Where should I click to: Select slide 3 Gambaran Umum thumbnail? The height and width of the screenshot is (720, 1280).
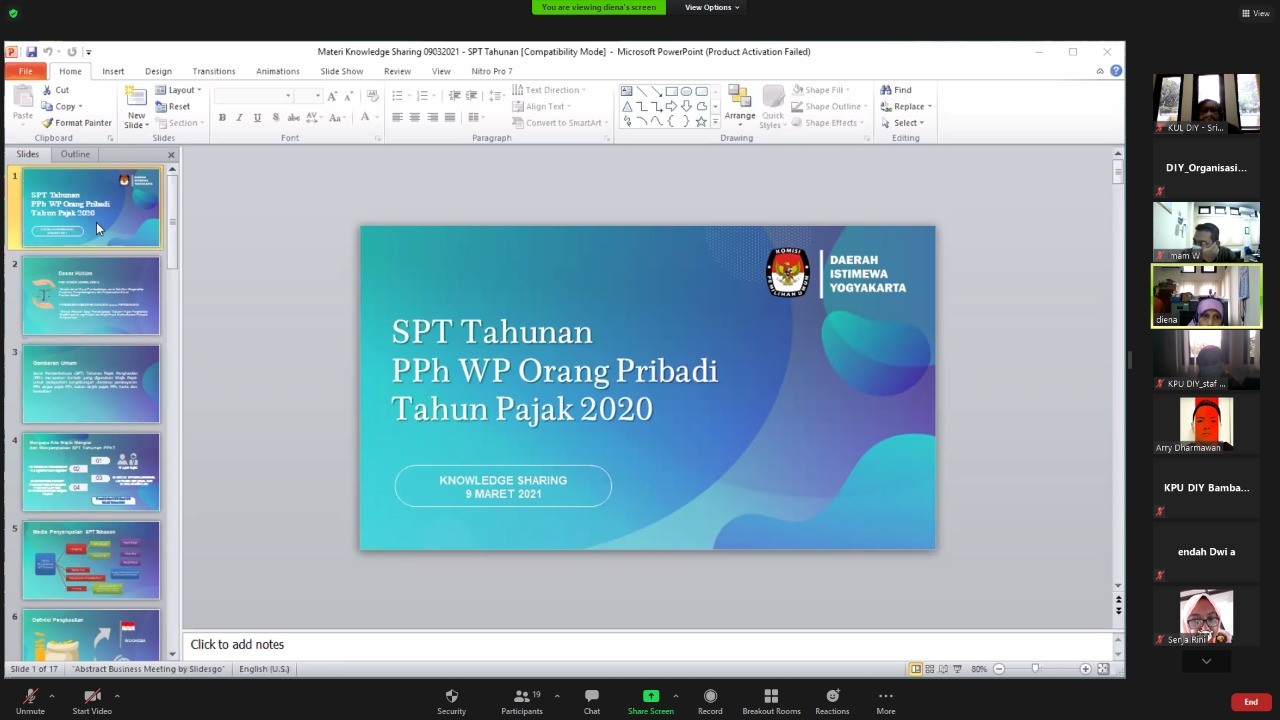(91, 384)
